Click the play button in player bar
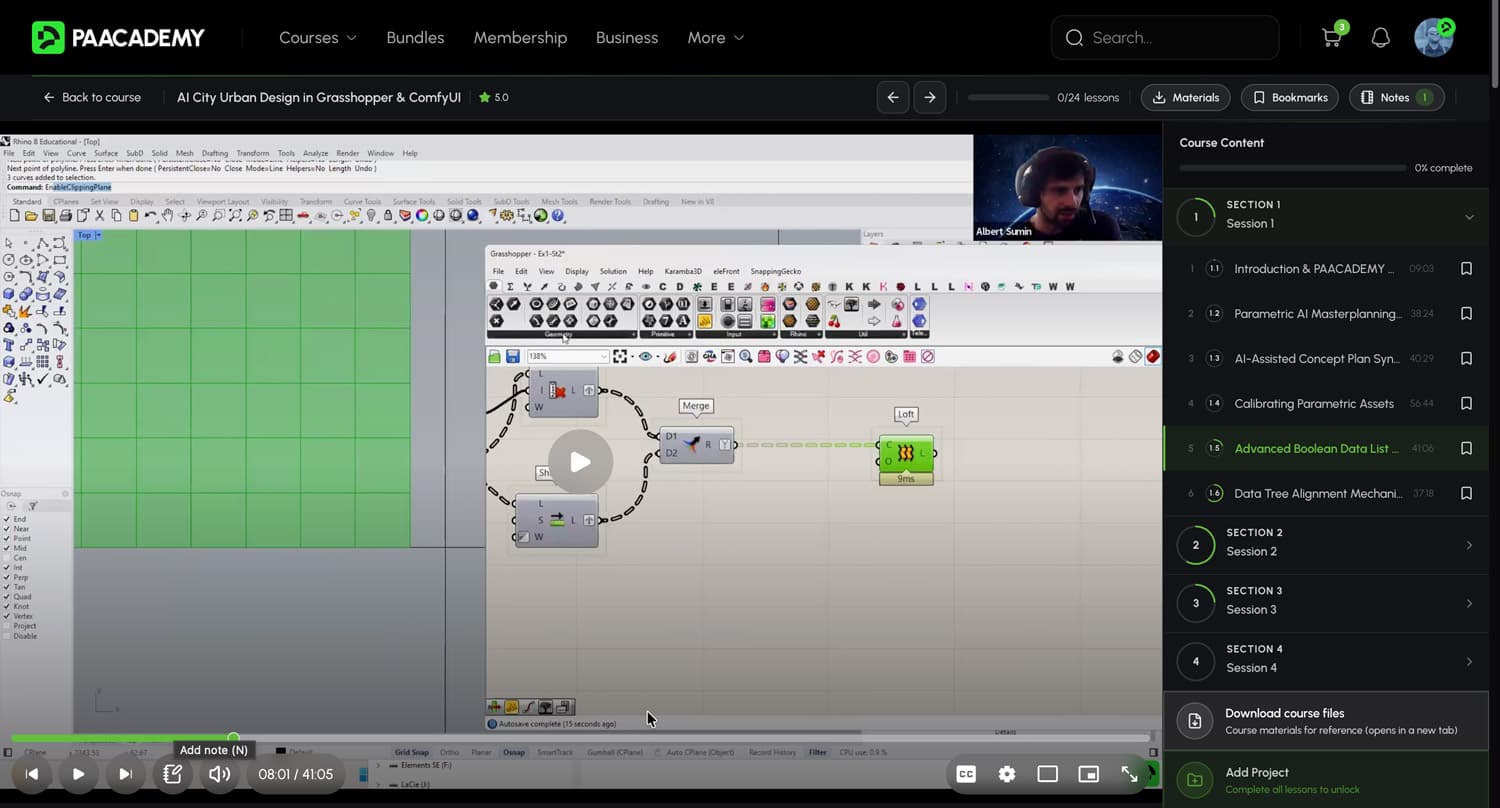The image size is (1500, 808). [78, 773]
